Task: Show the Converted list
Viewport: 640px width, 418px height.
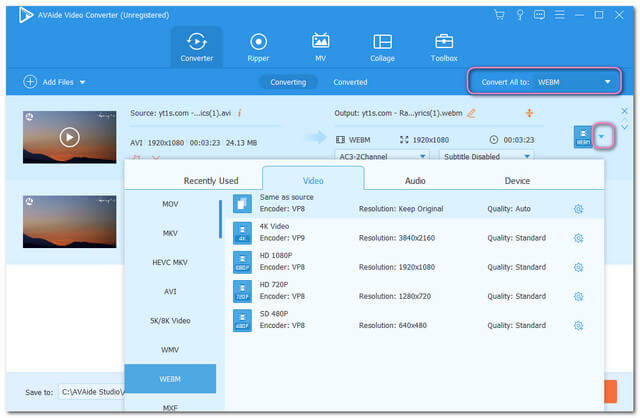Action: coord(350,82)
